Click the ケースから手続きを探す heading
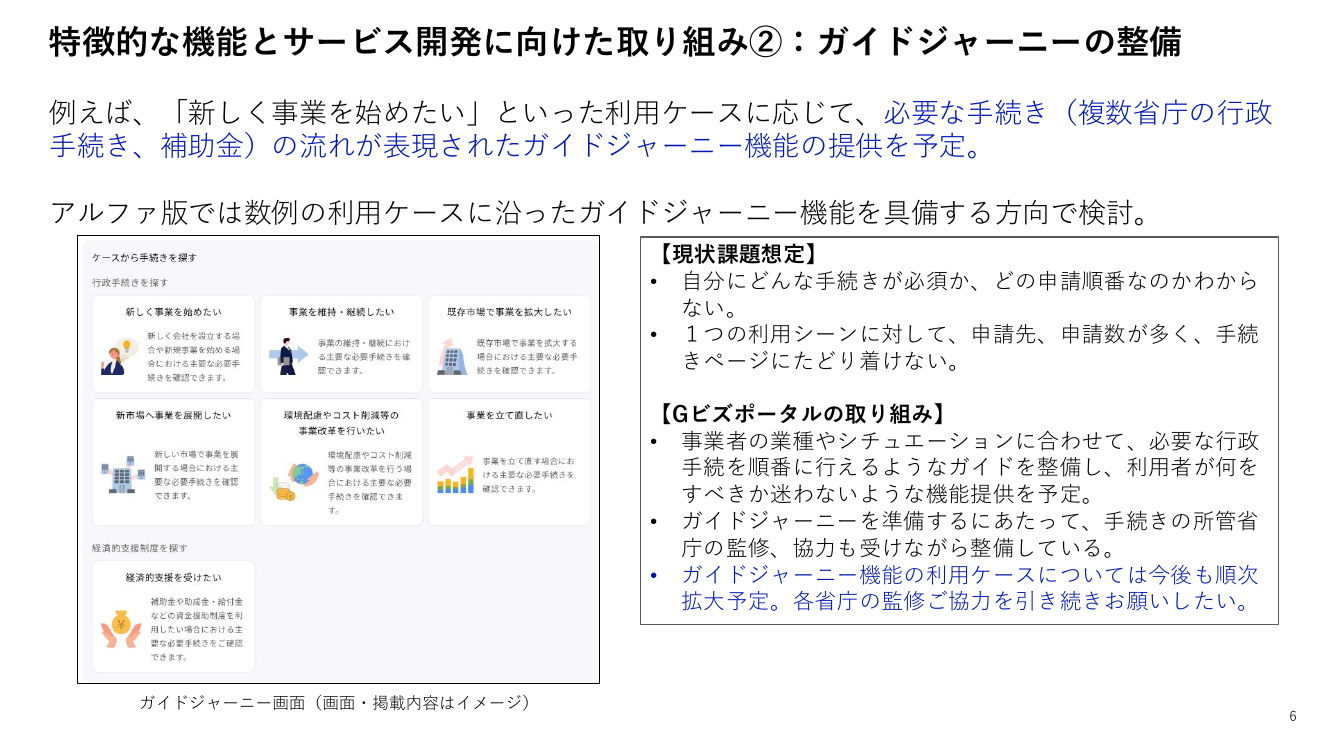 coord(144,257)
